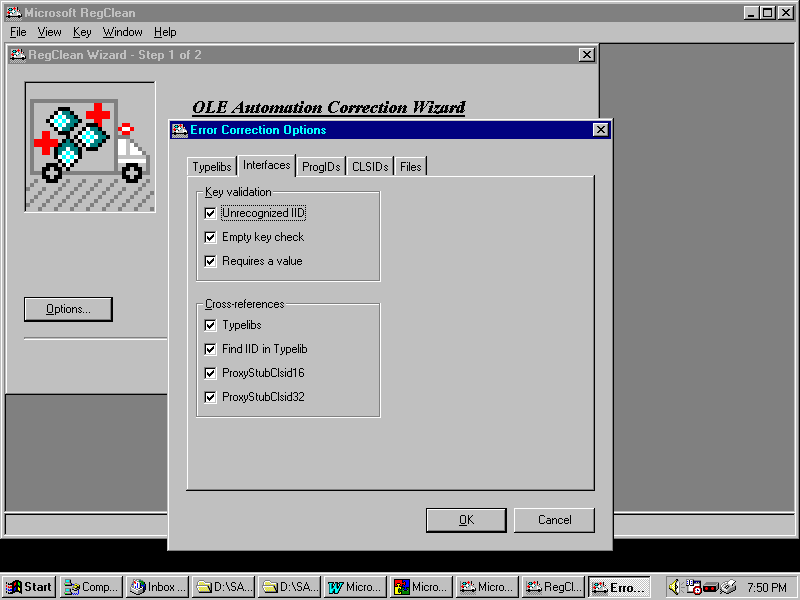Image resolution: width=800 pixels, height=600 pixels.
Task: Uncheck the Unrecognized IID checkbox
Action: click(210, 213)
